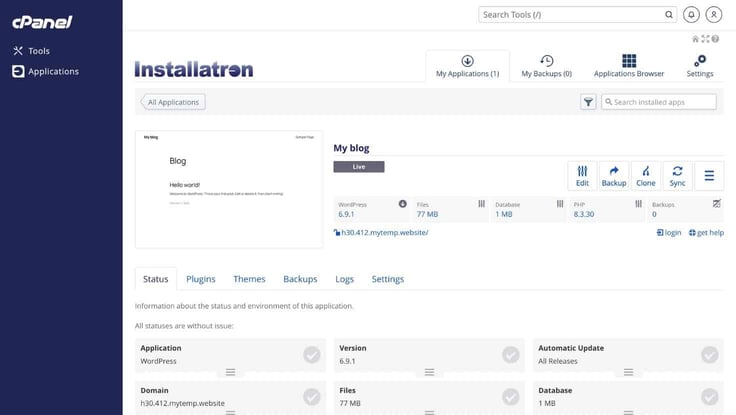Click the fullscreen expand icon
The width and height of the screenshot is (736, 415).
pyautogui.click(x=705, y=39)
